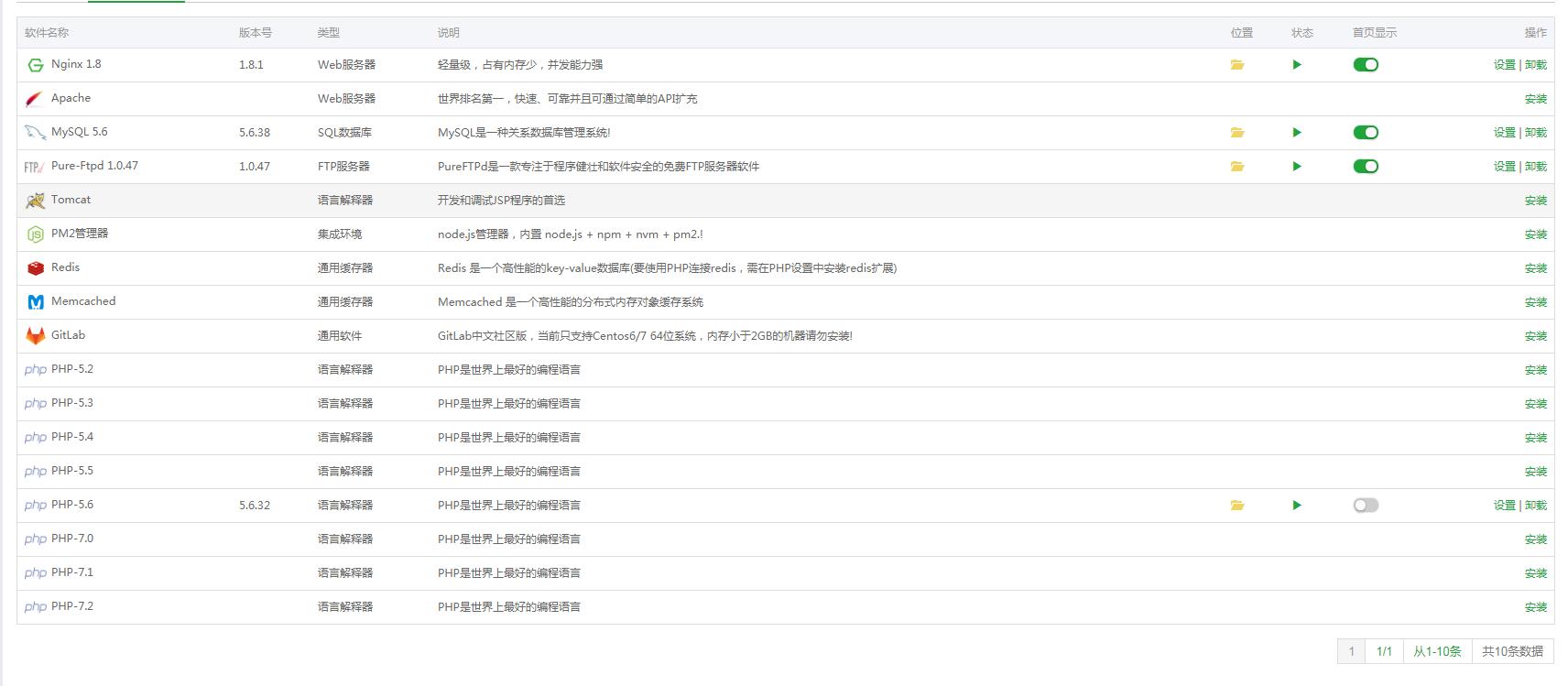Click the GitLab description text
This screenshot has height=686, width=1568.
coord(645,336)
